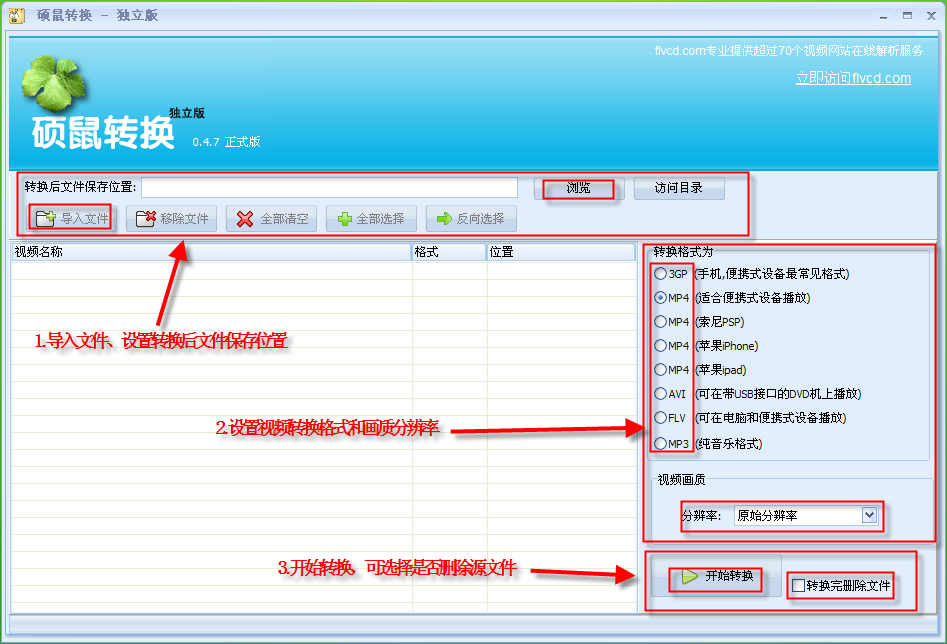Click the 视频名称 column header
Viewport: 947px width, 644px height.
(x=210, y=252)
